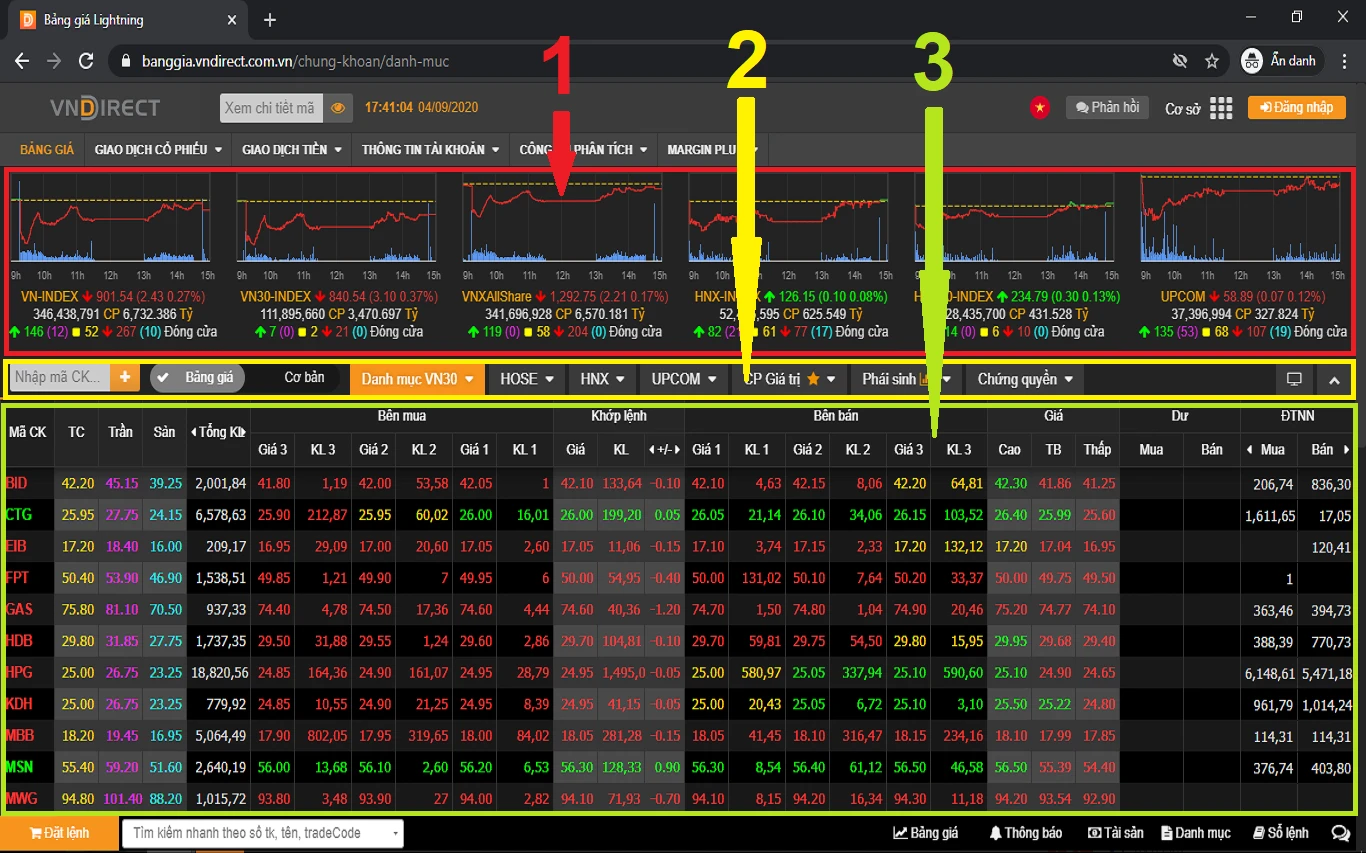Bookmark this page with the star icon

pos(1212,61)
